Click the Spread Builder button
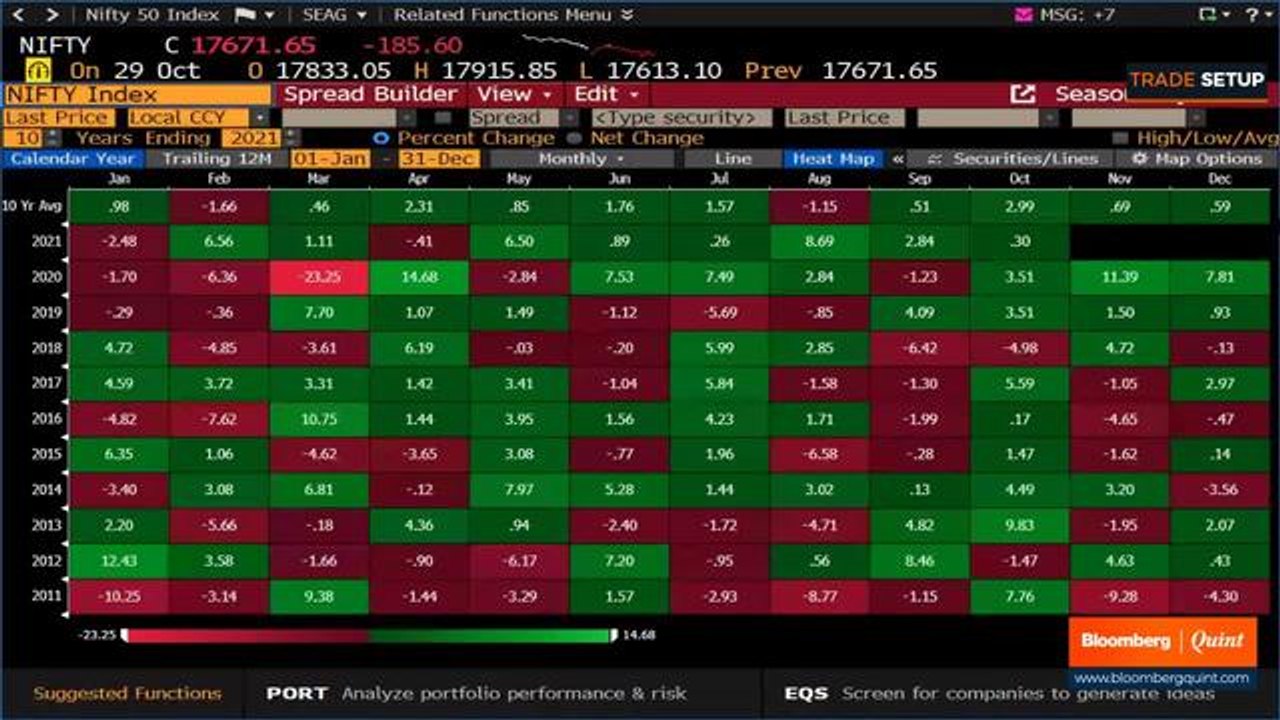This screenshot has height=720, width=1280. pyautogui.click(x=371, y=94)
